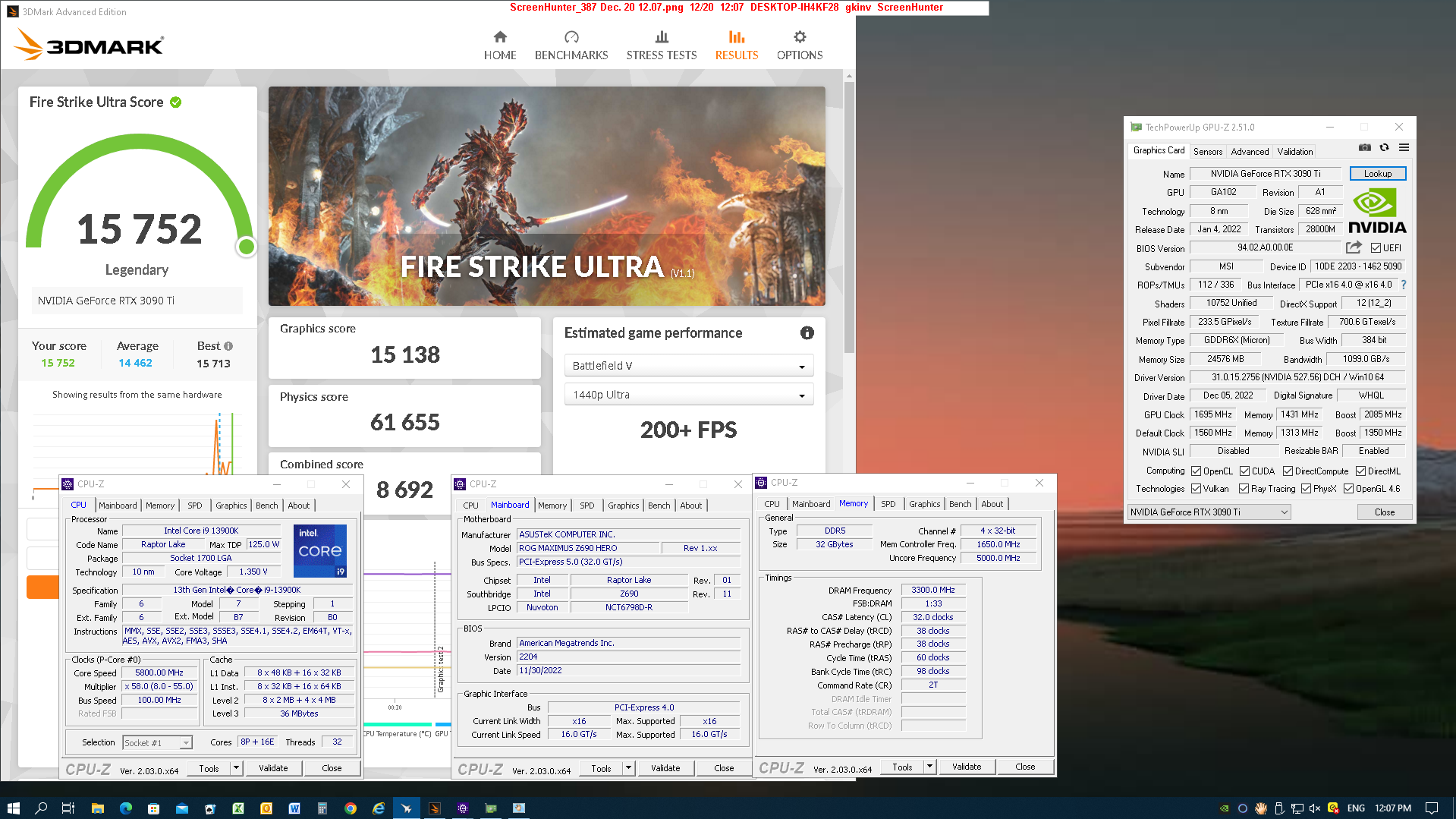Toggle DirectCompute checkbox

point(1288,471)
